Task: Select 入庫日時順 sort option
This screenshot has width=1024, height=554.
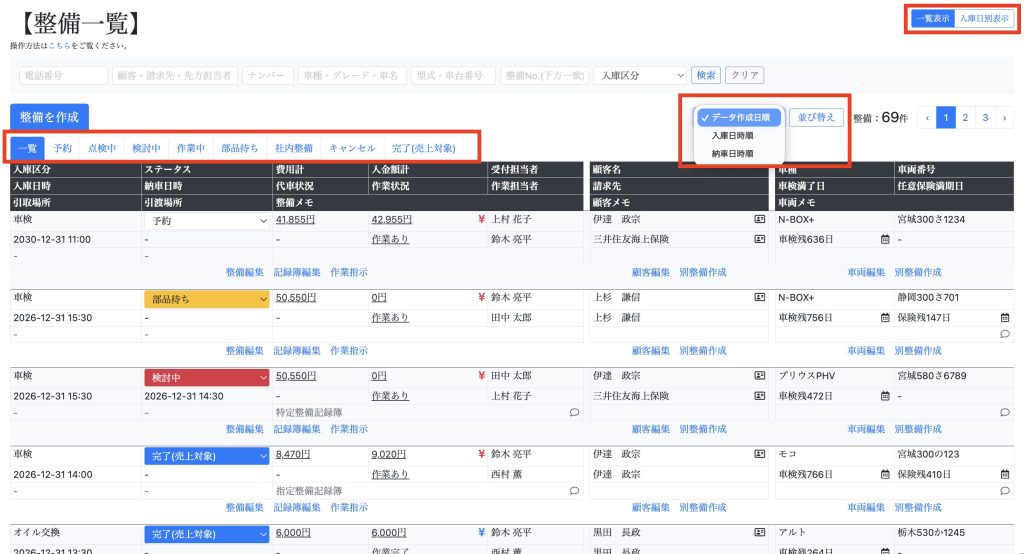Action: click(x=733, y=135)
